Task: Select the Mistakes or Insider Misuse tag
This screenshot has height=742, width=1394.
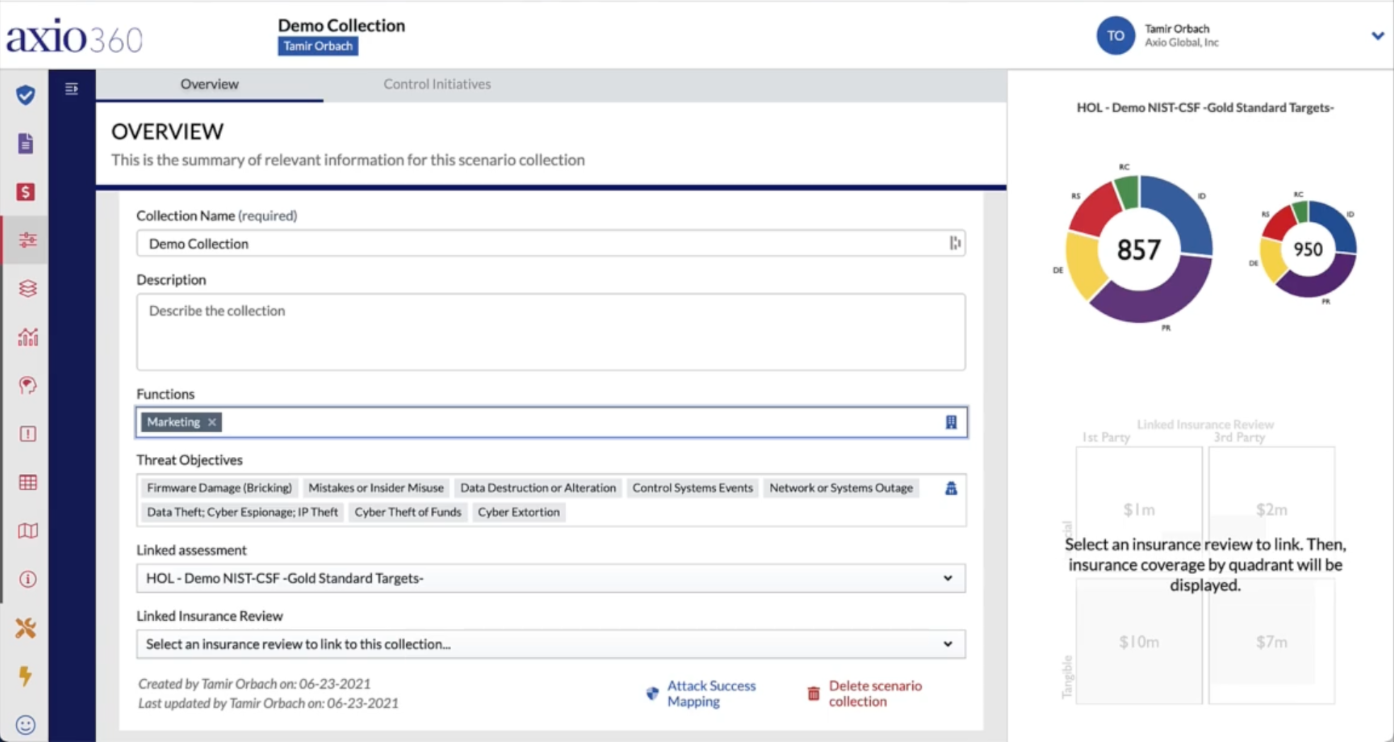Action: pos(376,488)
